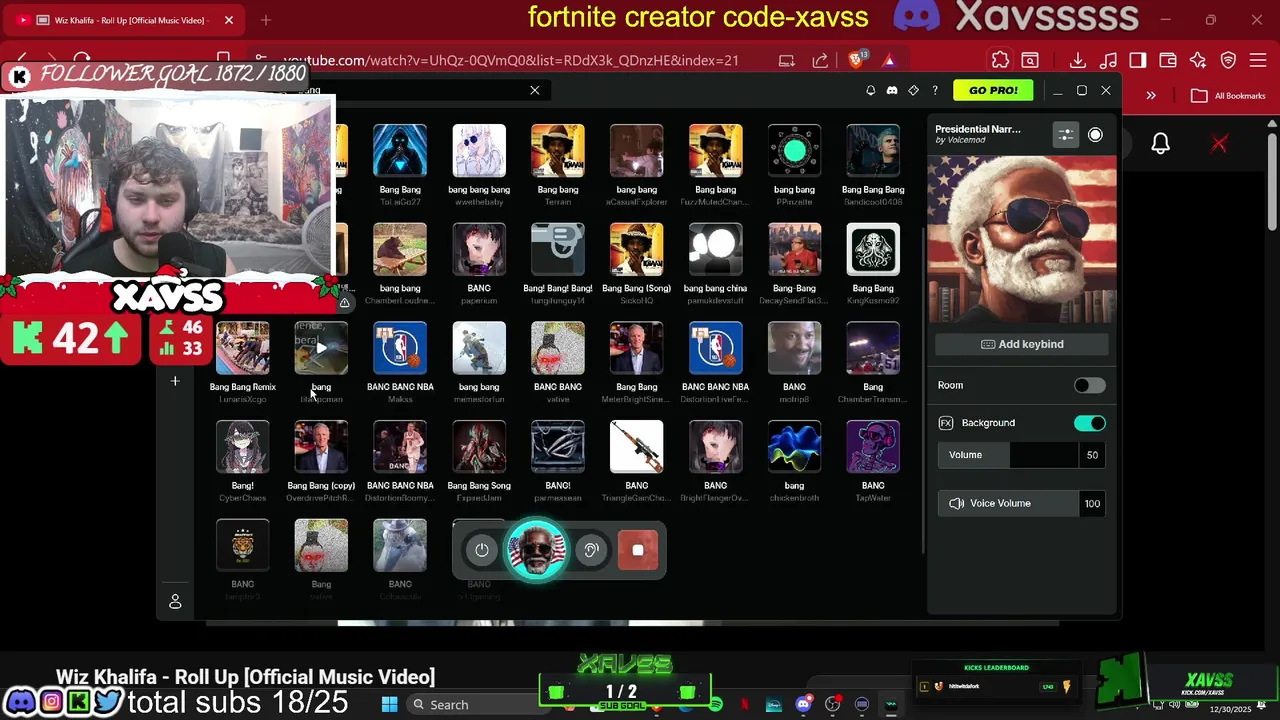This screenshot has width=1280, height=720.
Task: Play bang bang bear sound by ChamberLoudne
Action: point(400,250)
